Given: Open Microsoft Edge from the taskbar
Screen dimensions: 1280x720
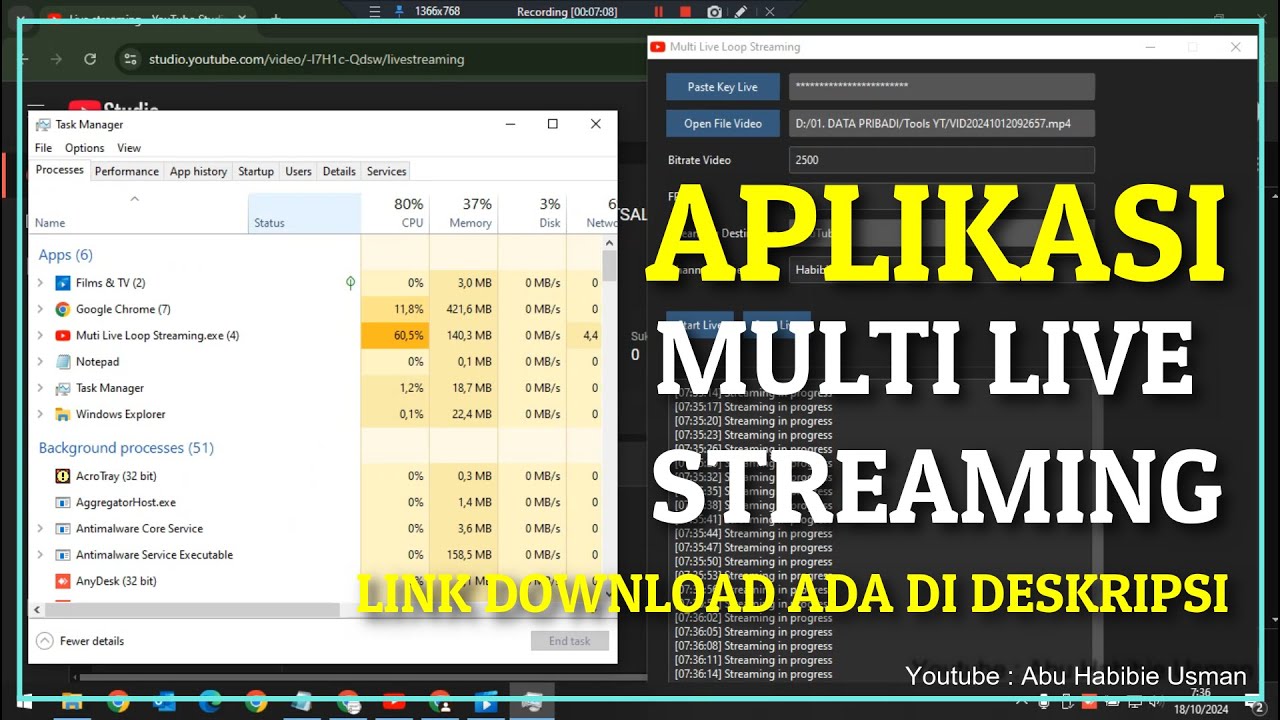Looking at the screenshot, I should [x=210, y=702].
